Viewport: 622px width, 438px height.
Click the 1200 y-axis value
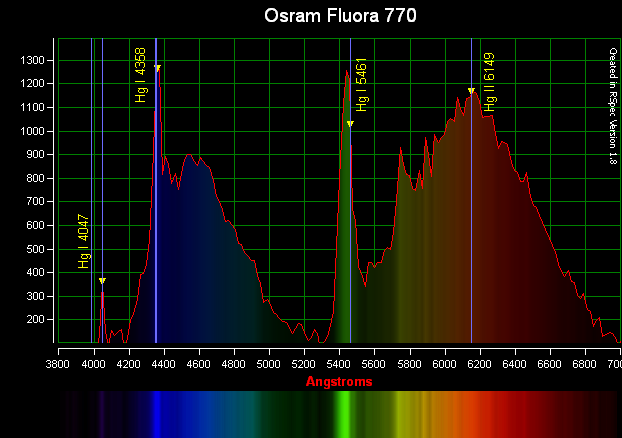(x=32, y=84)
